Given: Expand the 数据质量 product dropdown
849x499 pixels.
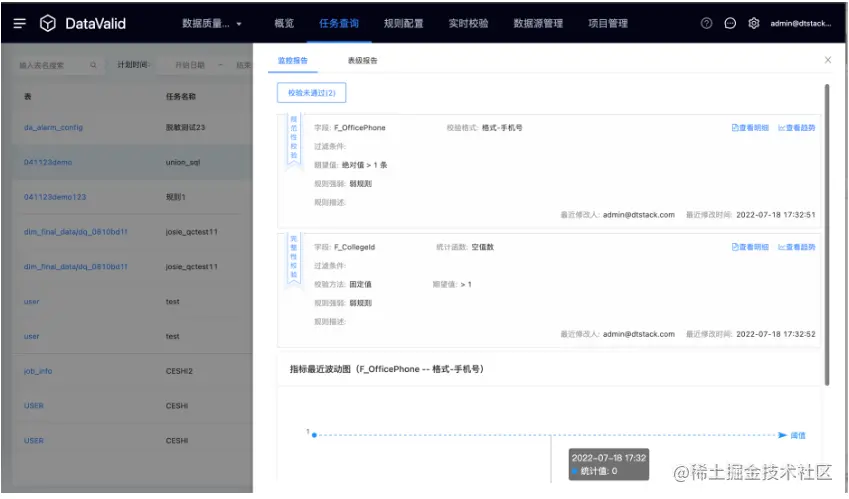Looking at the screenshot, I should pos(212,23).
